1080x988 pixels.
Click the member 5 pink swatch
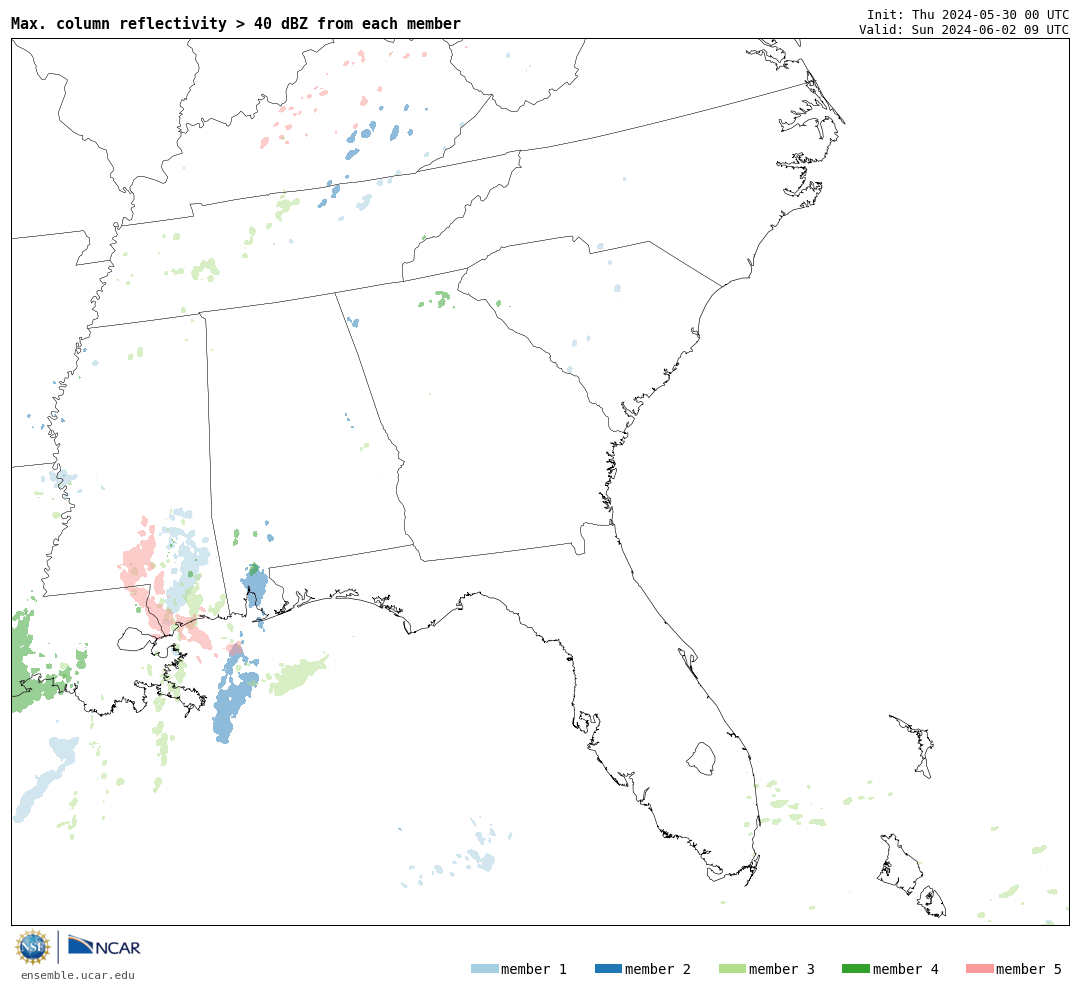(x=979, y=969)
